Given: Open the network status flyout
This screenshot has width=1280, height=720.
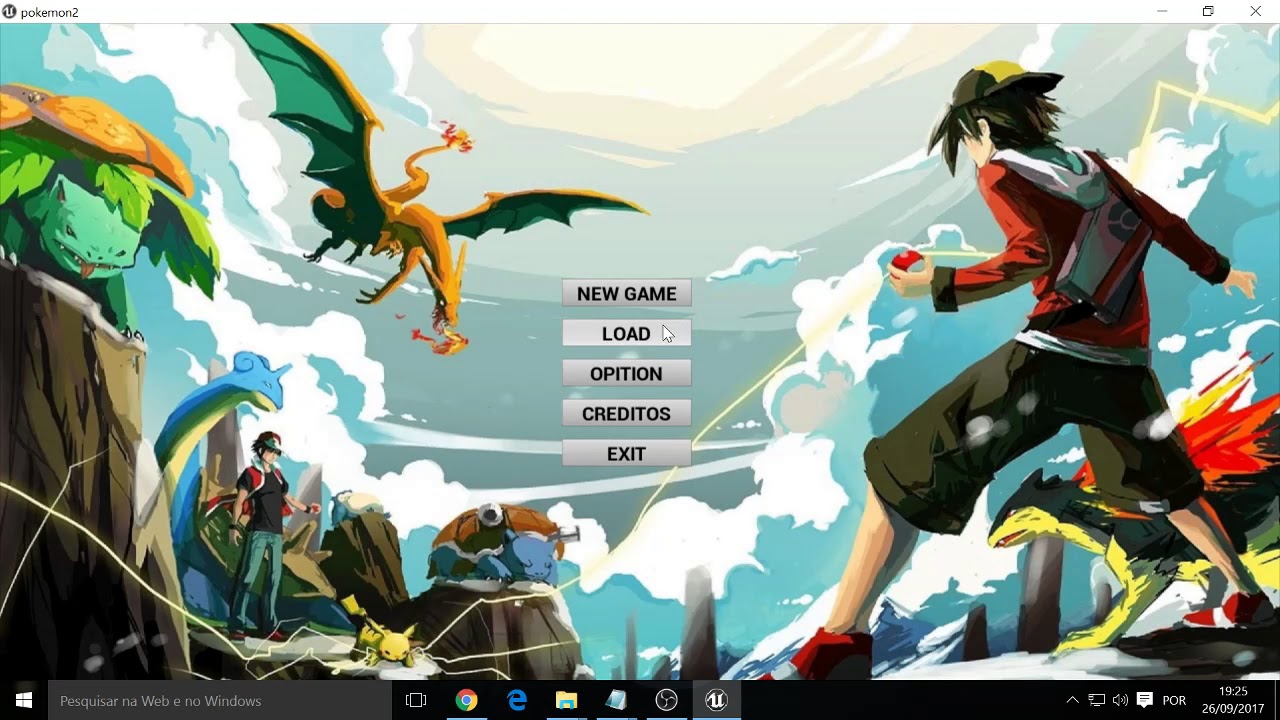Looking at the screenshot, I should pos(1095,700).
